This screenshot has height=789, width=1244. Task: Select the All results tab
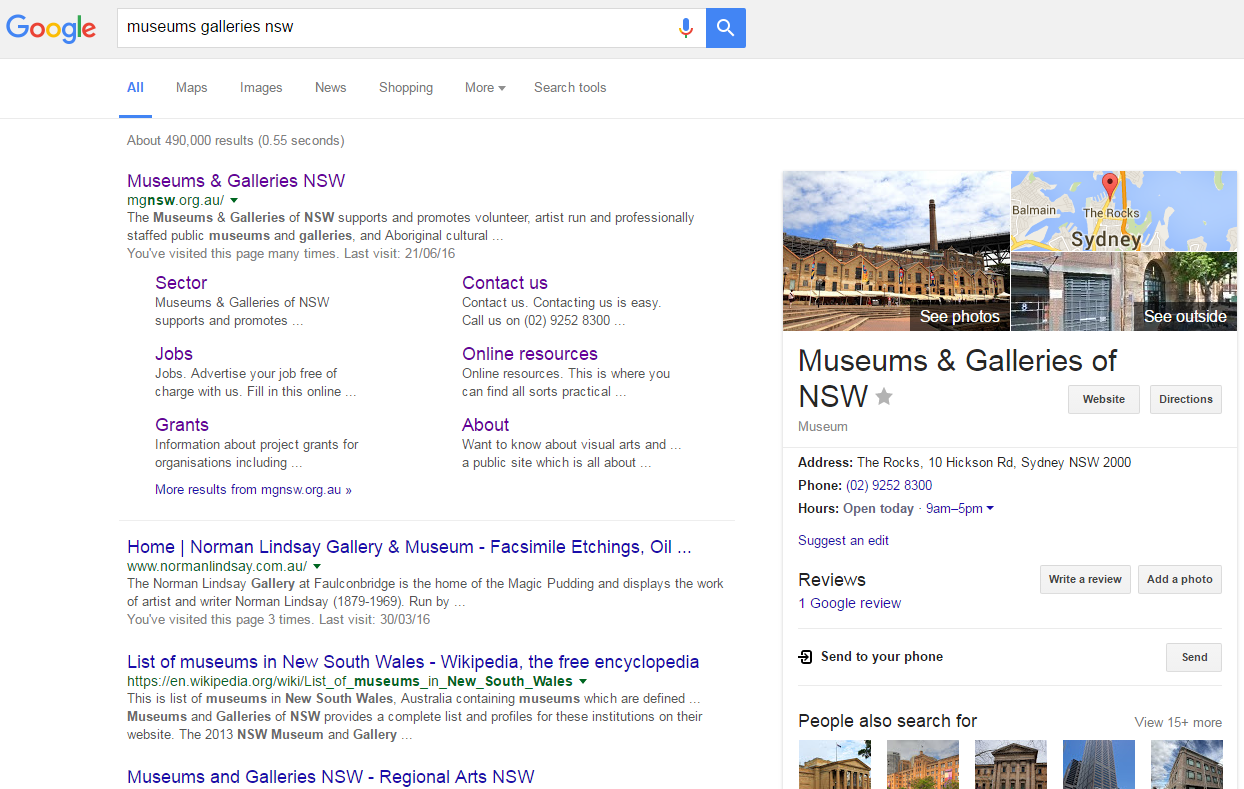pos(135,88)
